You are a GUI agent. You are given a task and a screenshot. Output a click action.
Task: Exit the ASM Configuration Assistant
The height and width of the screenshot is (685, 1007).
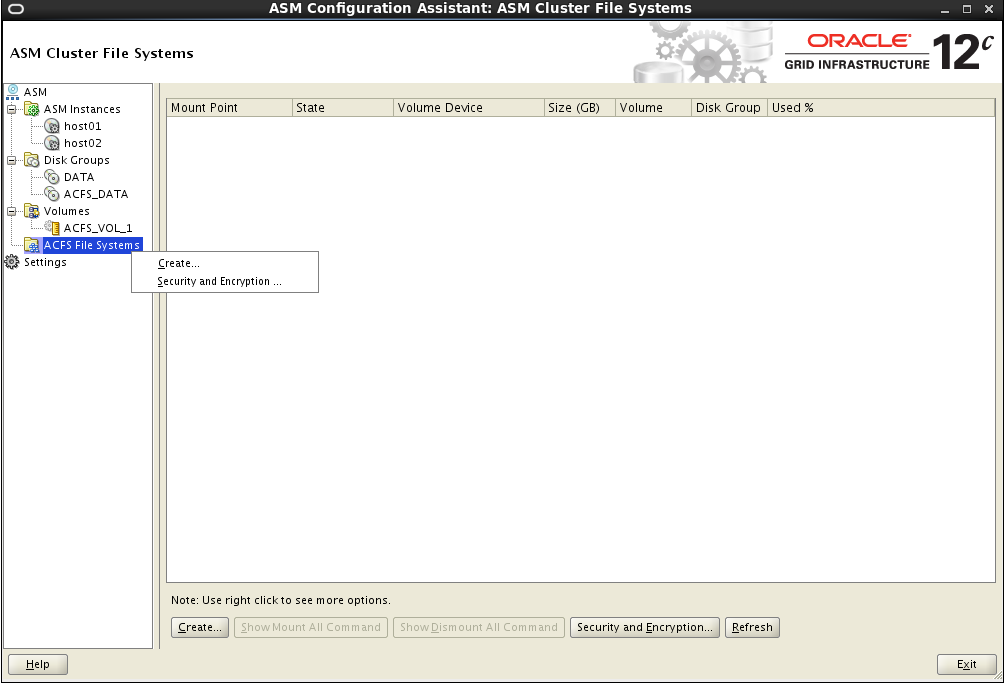coord(967,664)
